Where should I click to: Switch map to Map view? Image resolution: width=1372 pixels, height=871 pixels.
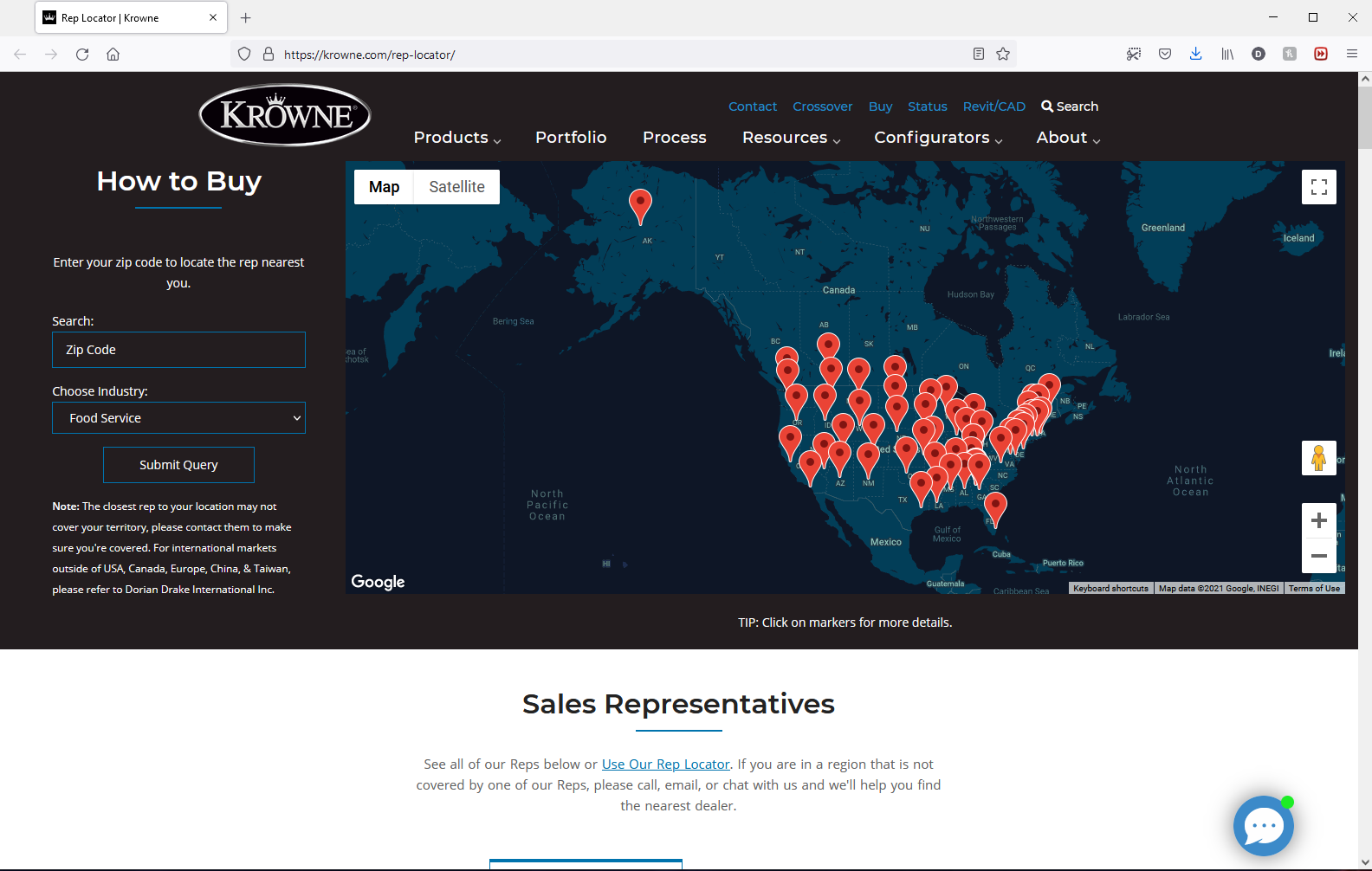pyautogui.click(x=384, y=187)
